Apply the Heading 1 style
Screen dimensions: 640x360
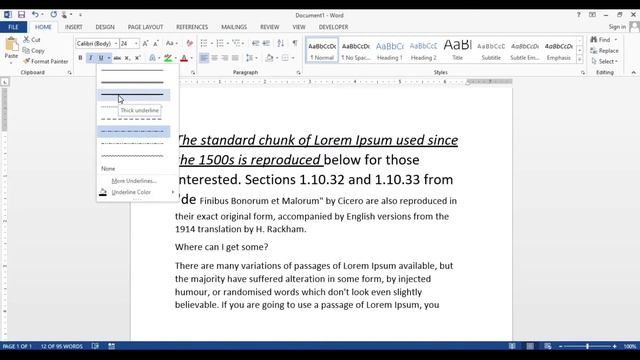tap(389, 51)
